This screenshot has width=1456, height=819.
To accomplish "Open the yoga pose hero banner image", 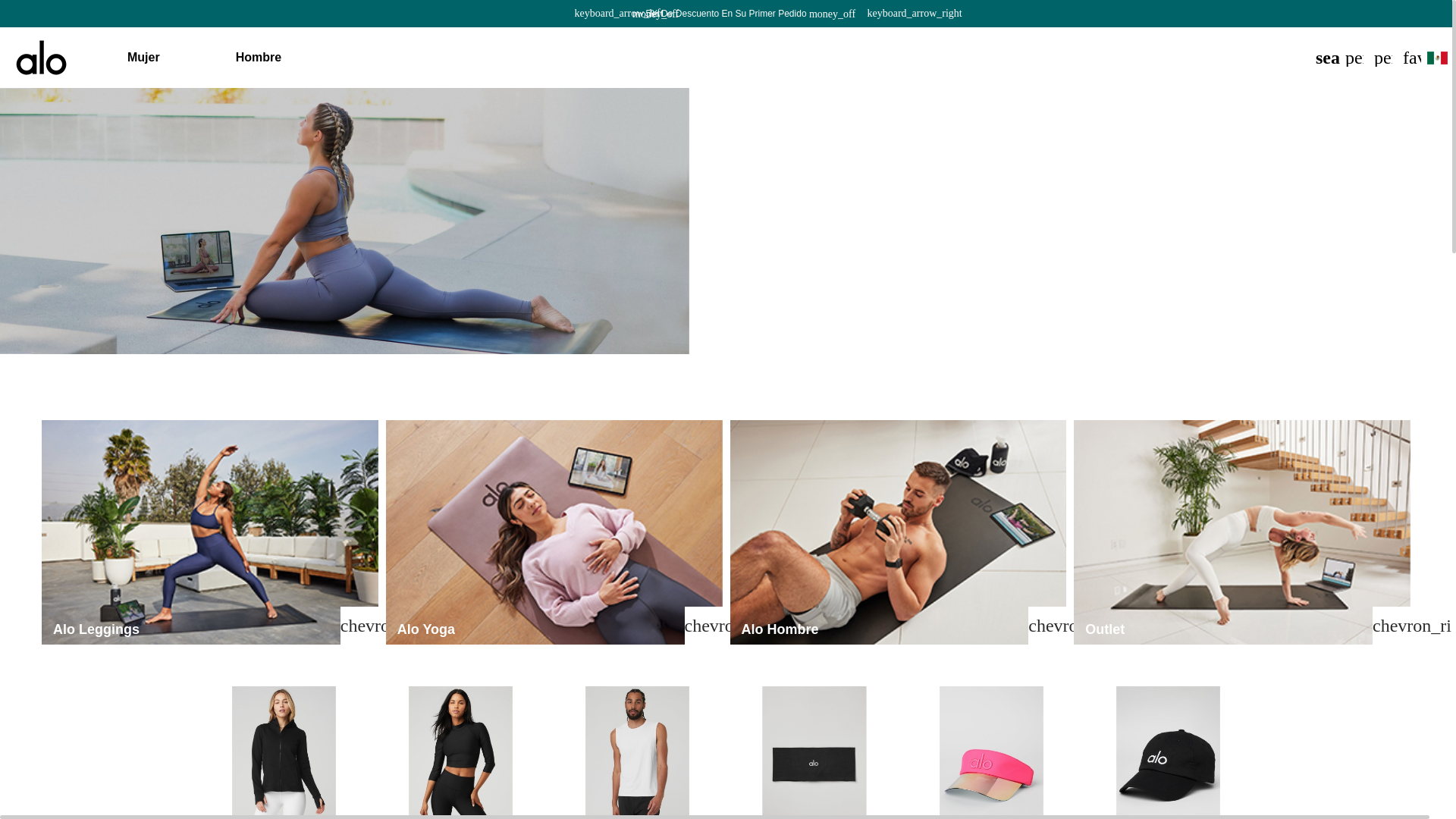I will (x=344, y=221).
